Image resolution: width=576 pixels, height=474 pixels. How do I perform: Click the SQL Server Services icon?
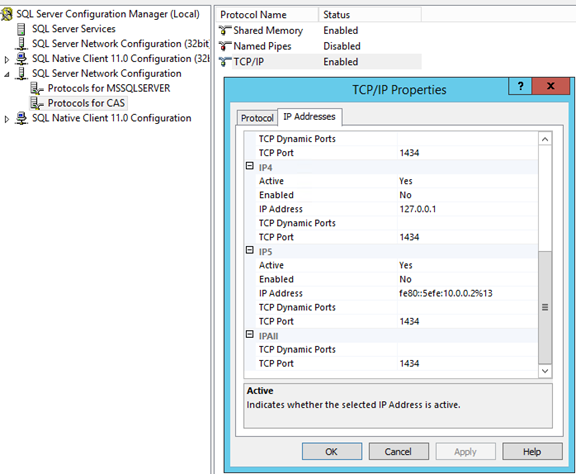tap(22, 29)
